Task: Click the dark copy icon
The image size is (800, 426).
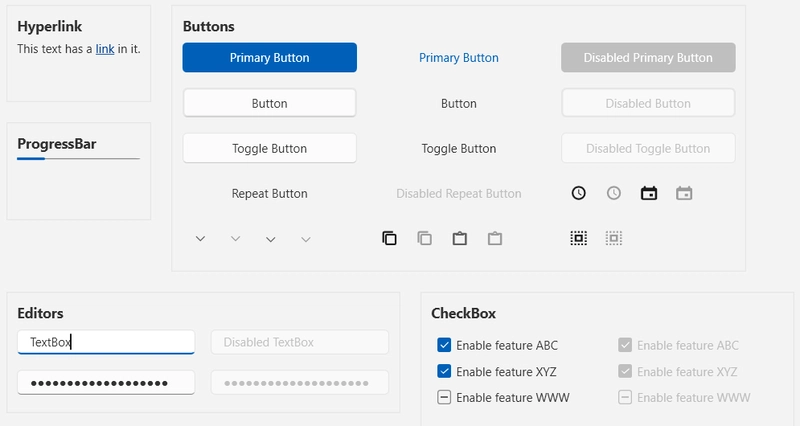Action: point(389,238)
